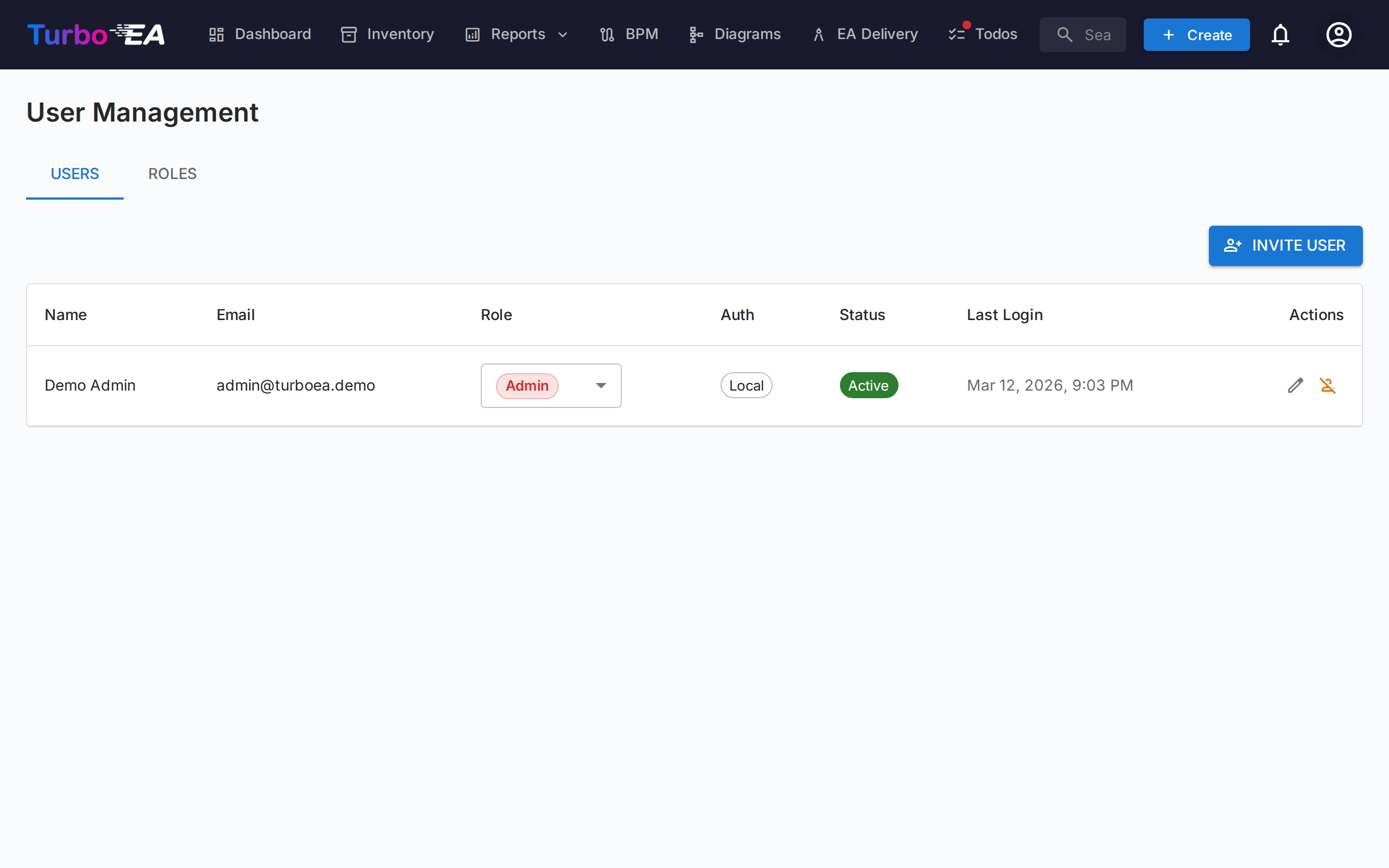Open the user account avatar menu

[1339, 34]
